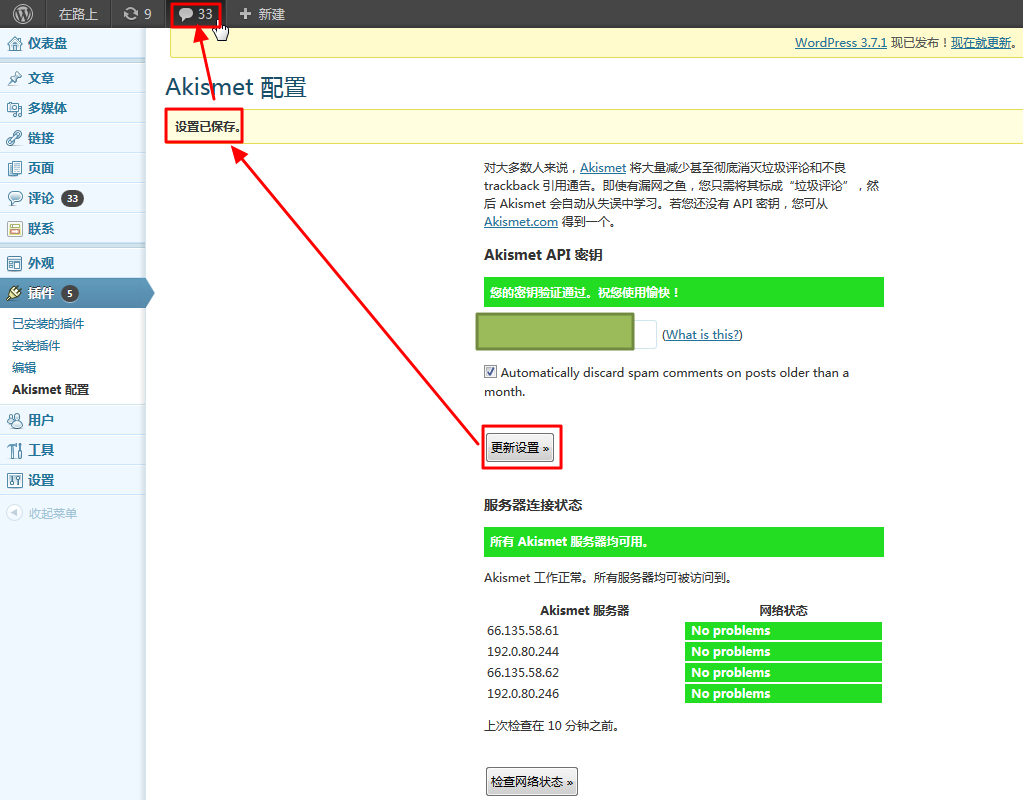
Task: Open the WordPress 3.7.1 link
Action: point(840,43)
